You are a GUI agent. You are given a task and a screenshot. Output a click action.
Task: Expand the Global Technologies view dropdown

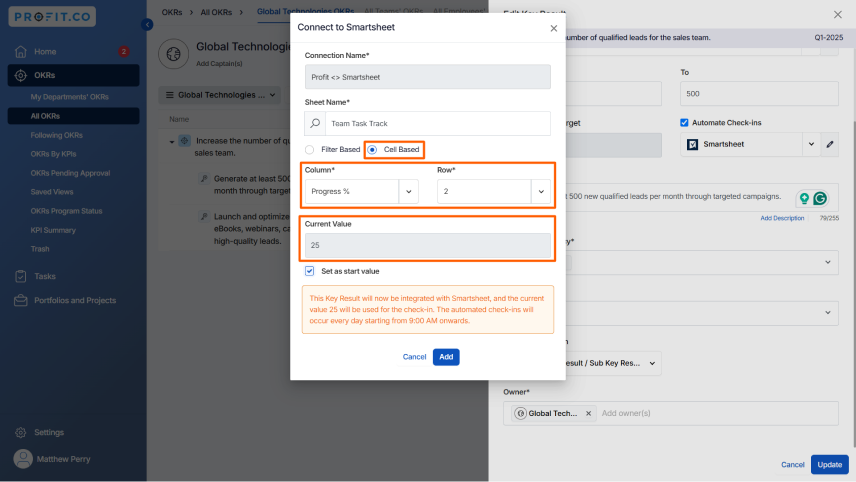[x=219, y=95]
